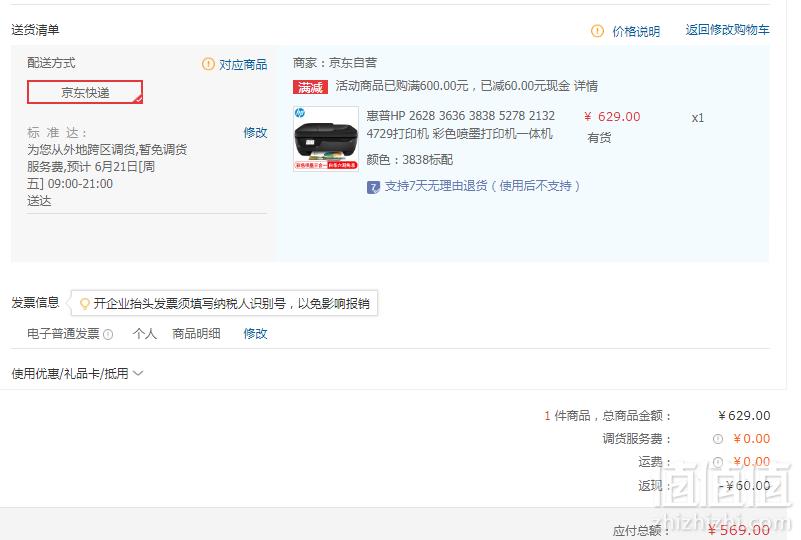Click the price info icon beside 价格说明

(597, 31)
